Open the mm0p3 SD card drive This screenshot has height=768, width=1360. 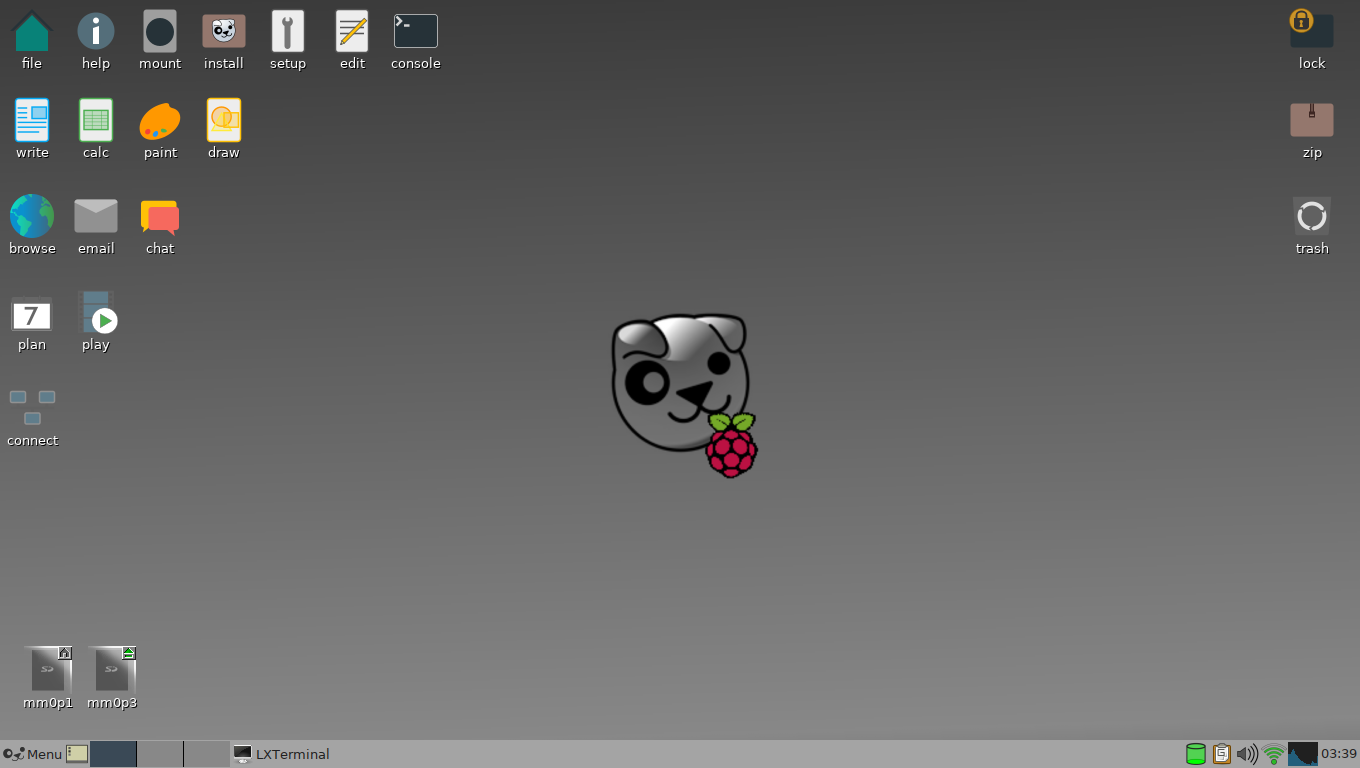112,669
